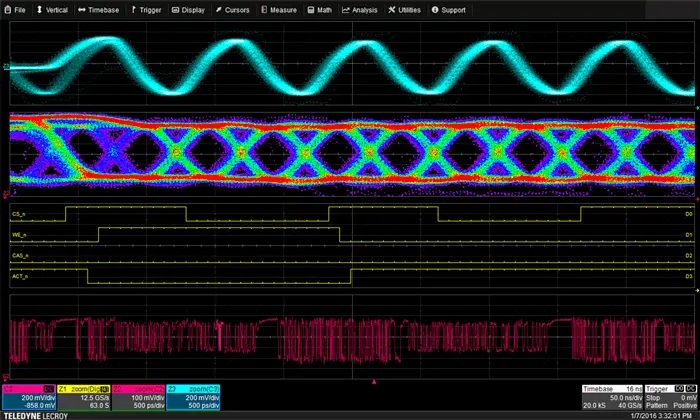Click the red C2 channel descriptor box
The image size is (700, 420).
[x=28, y=397]
